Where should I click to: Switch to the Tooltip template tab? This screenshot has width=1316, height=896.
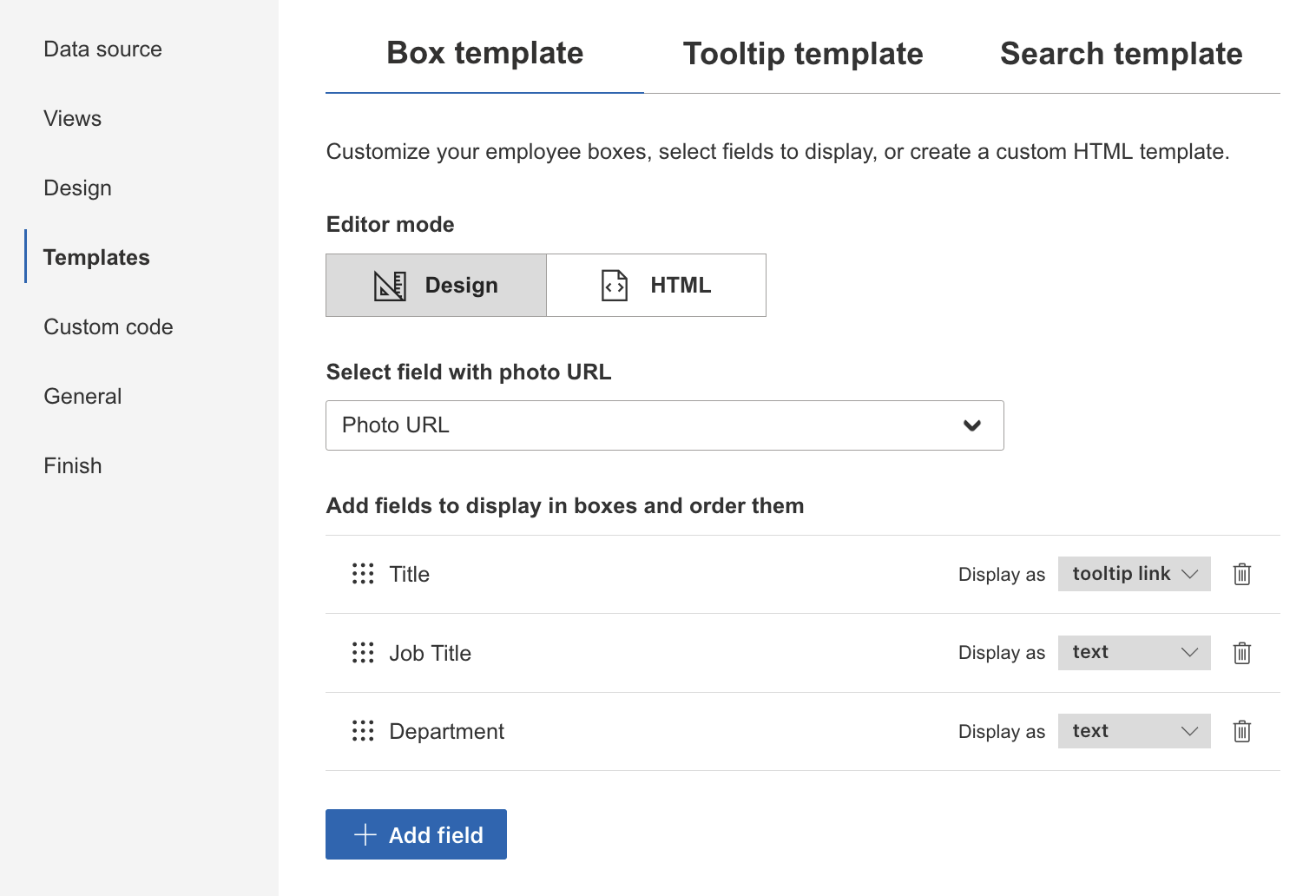pos(803,54)
